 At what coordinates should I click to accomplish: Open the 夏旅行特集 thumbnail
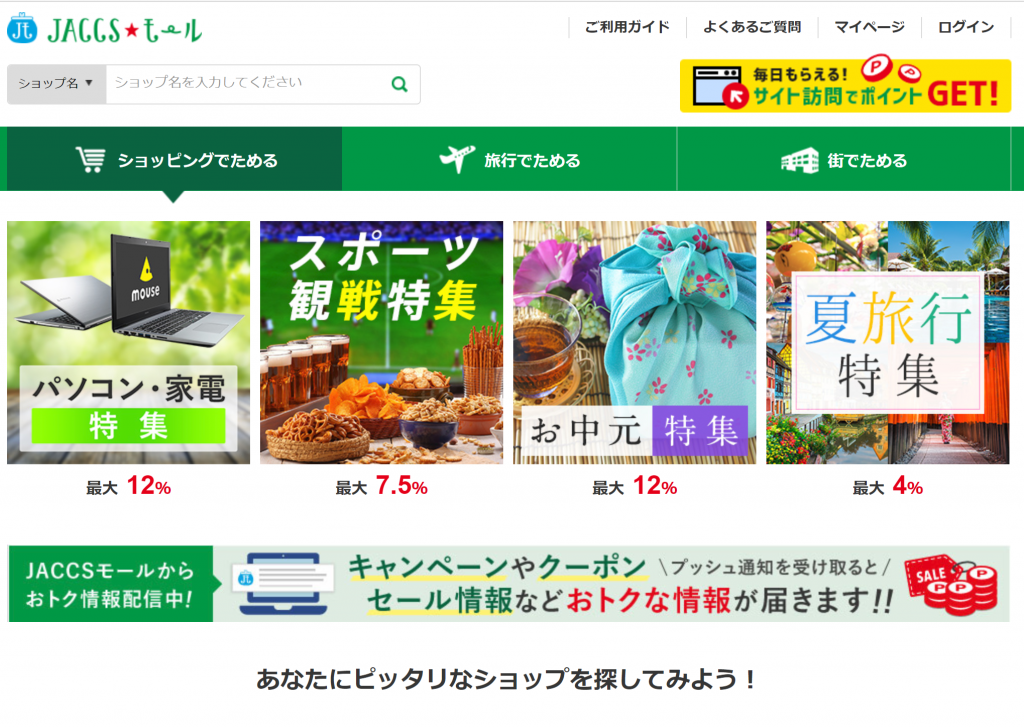888,342
